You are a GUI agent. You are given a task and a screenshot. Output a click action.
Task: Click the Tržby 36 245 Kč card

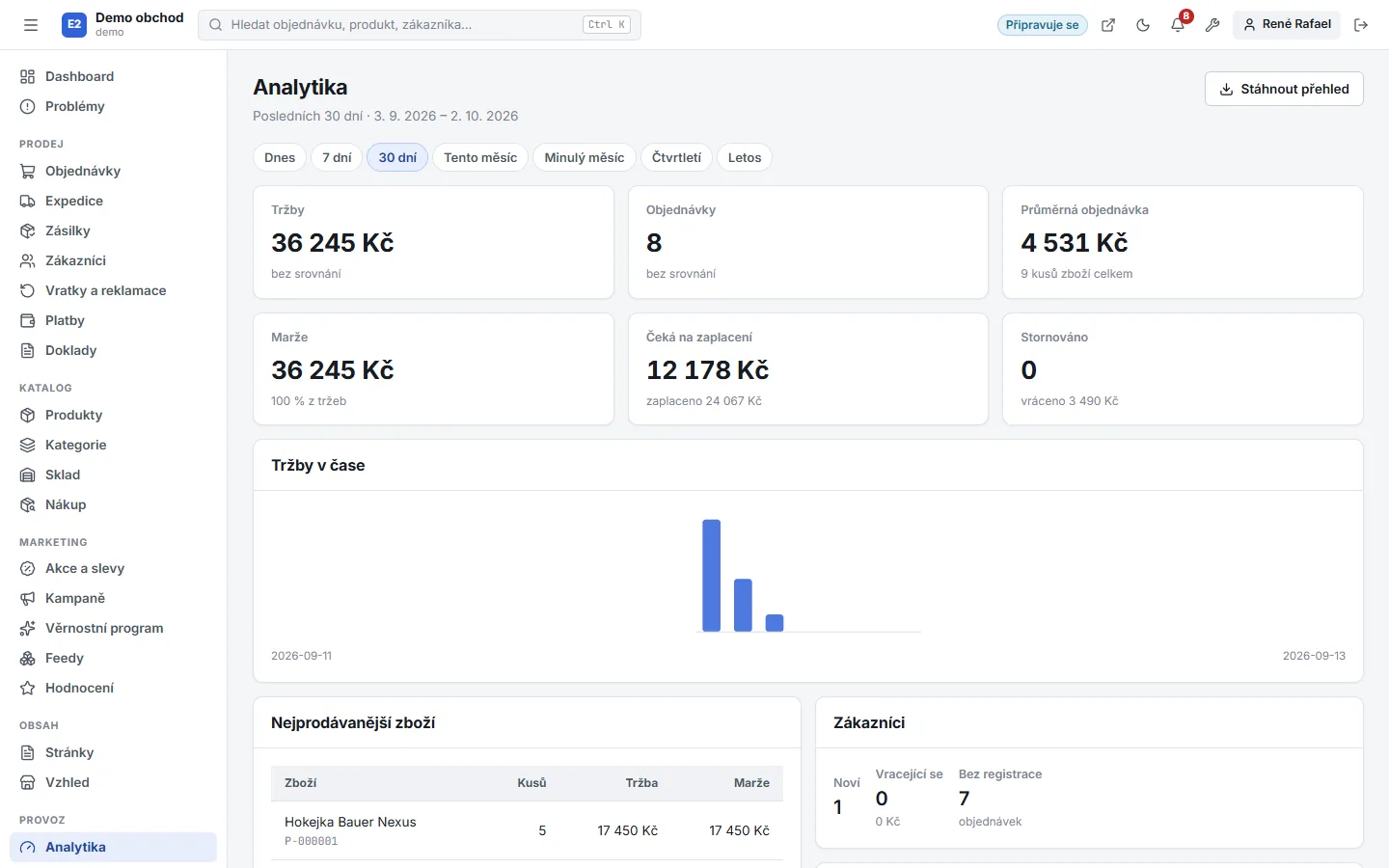coord(433,242)
